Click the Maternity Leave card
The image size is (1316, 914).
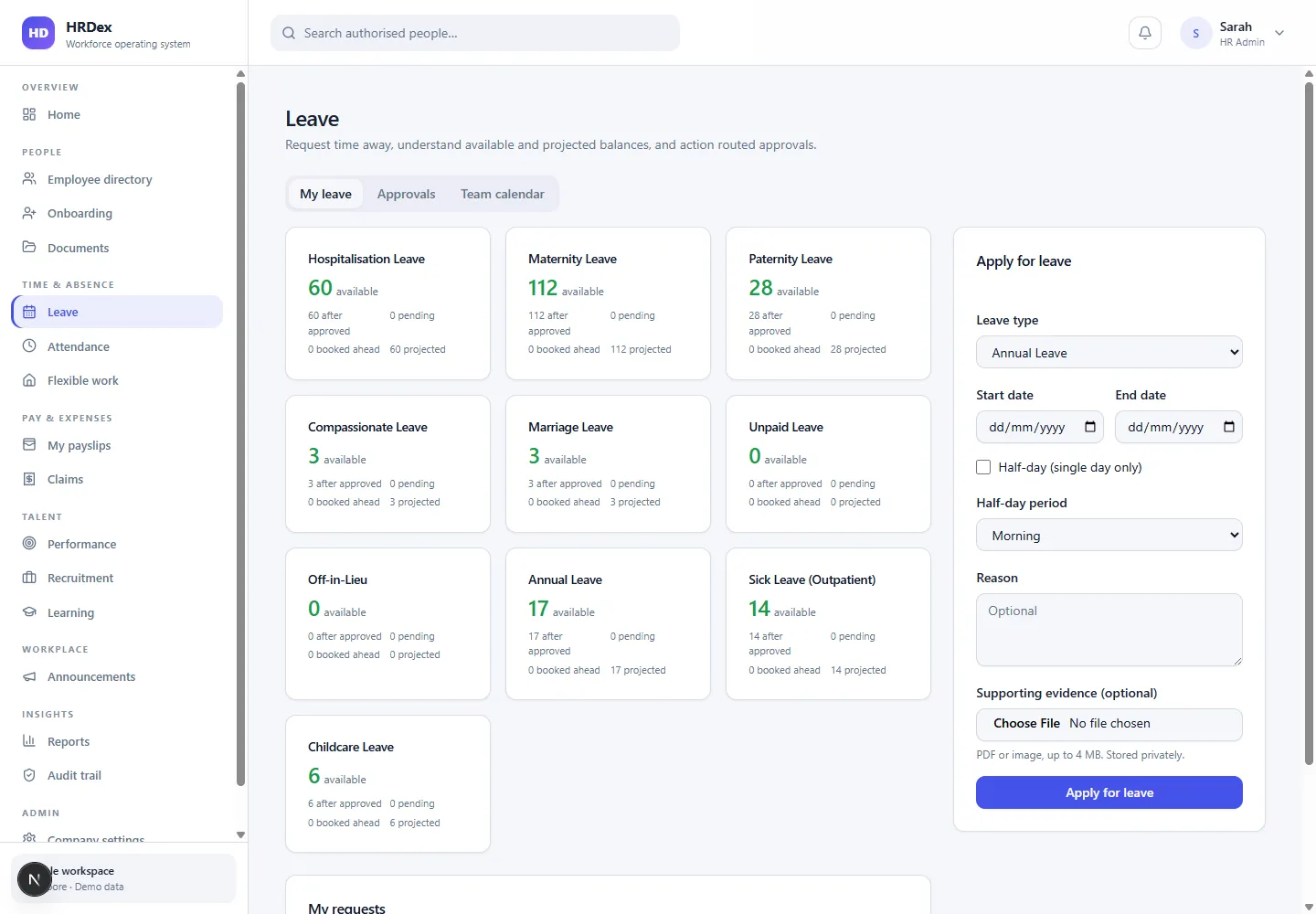[608, 303]
